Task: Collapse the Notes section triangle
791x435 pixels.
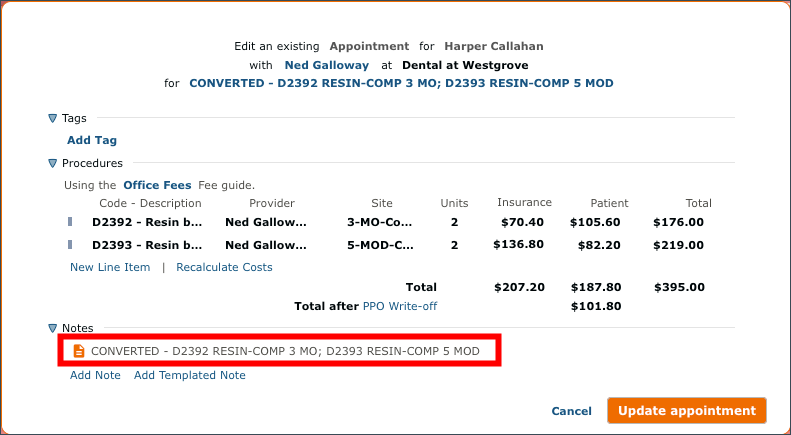Action: 52,329
